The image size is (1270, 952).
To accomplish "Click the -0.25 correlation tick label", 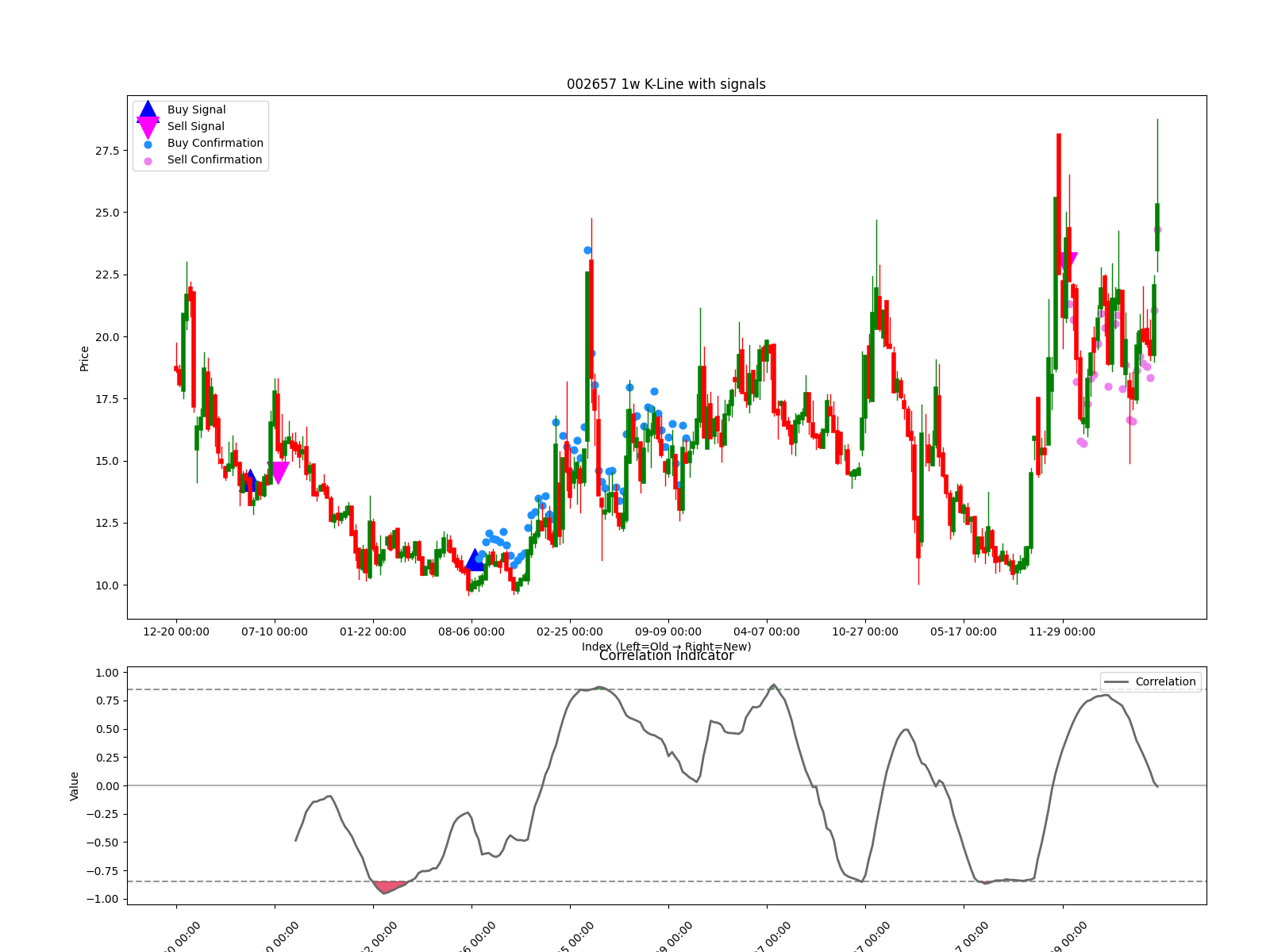I will click(x=103, y=814).
